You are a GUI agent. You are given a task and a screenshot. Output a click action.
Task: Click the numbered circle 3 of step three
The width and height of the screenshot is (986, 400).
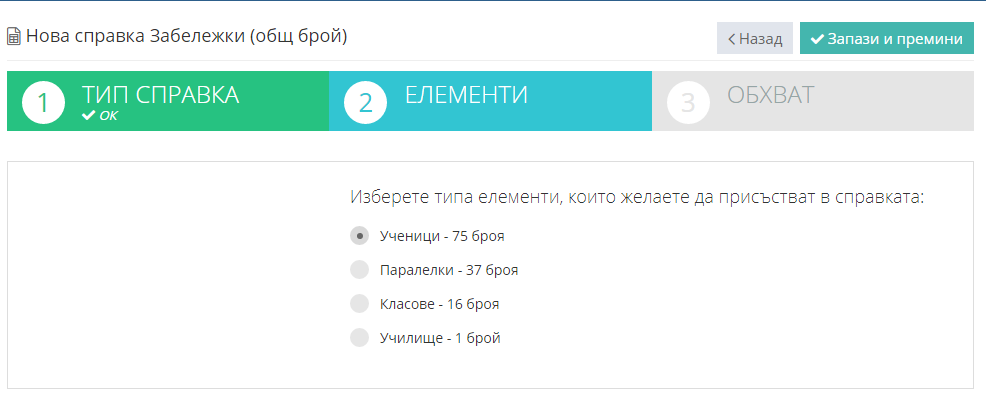tap(688, 102)
